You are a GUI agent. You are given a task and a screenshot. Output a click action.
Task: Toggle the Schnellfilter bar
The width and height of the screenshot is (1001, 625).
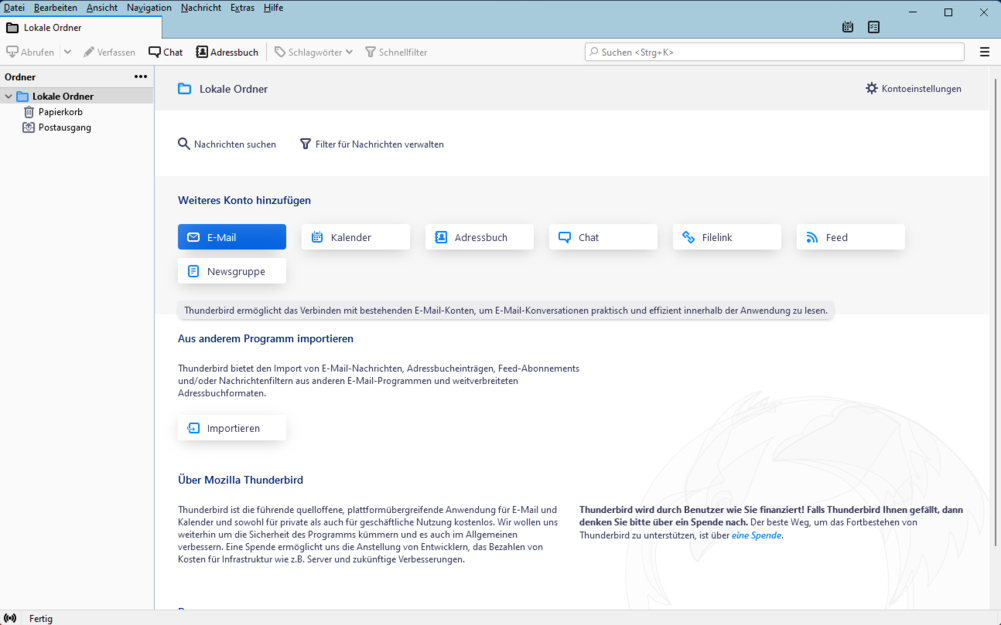click(395, 52)
